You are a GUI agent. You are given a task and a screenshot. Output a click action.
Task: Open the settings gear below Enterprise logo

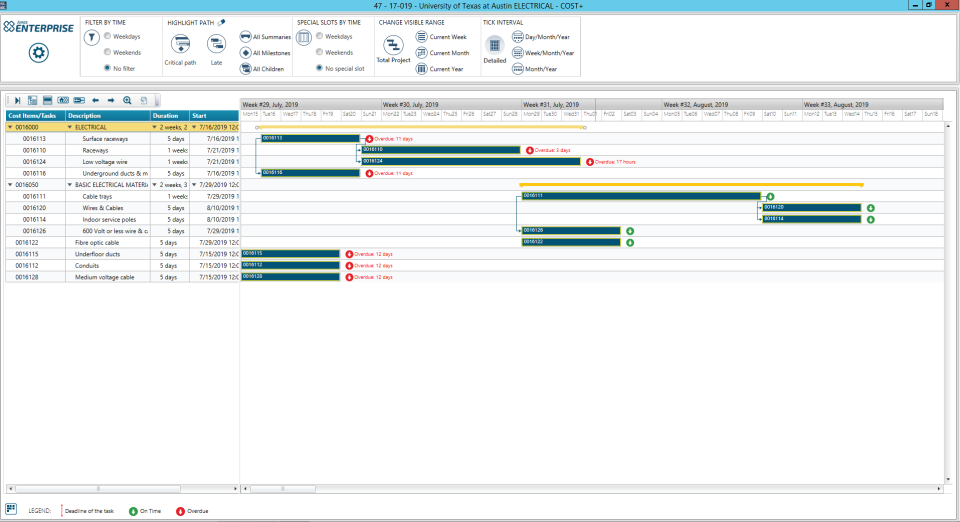39,53
